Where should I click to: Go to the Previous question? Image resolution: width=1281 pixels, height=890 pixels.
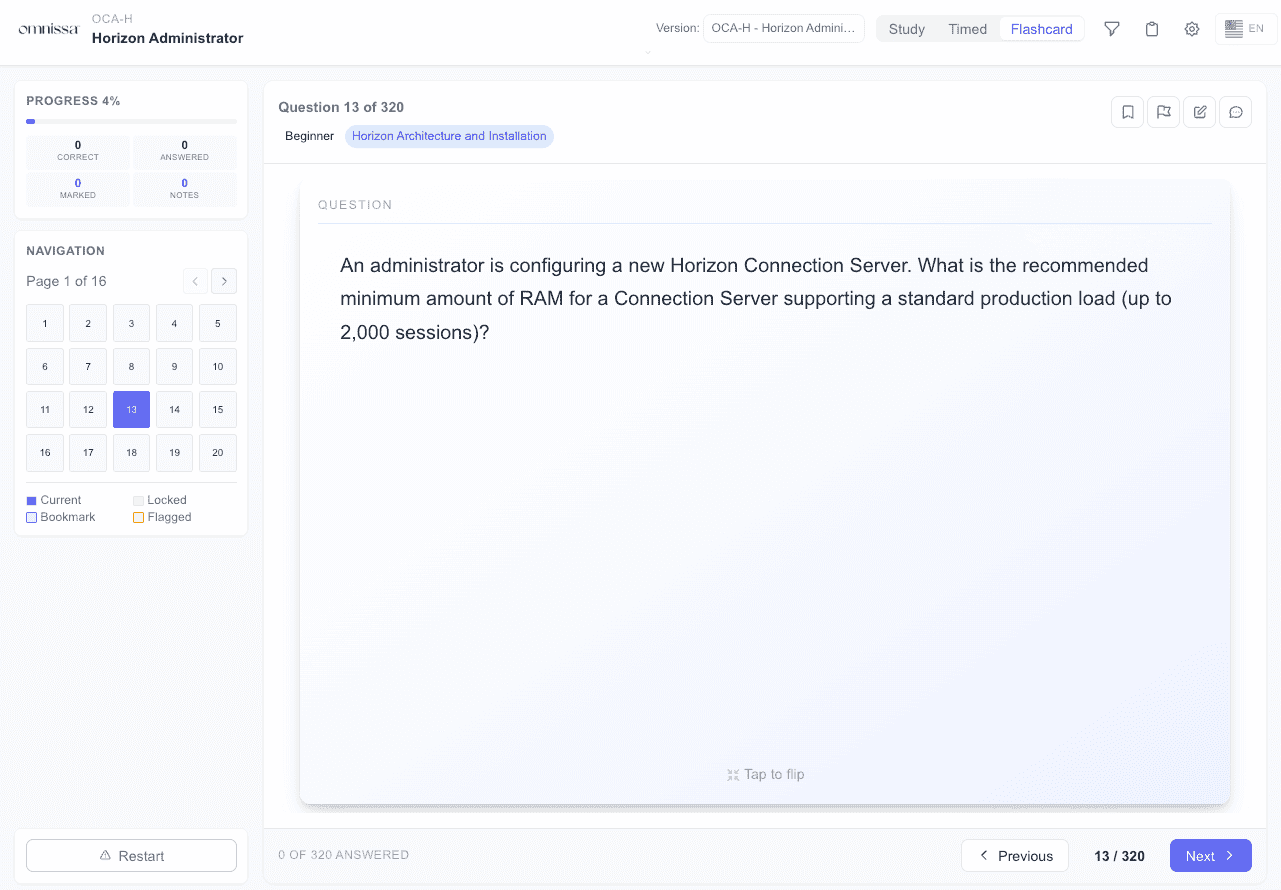pos(1015,856)
